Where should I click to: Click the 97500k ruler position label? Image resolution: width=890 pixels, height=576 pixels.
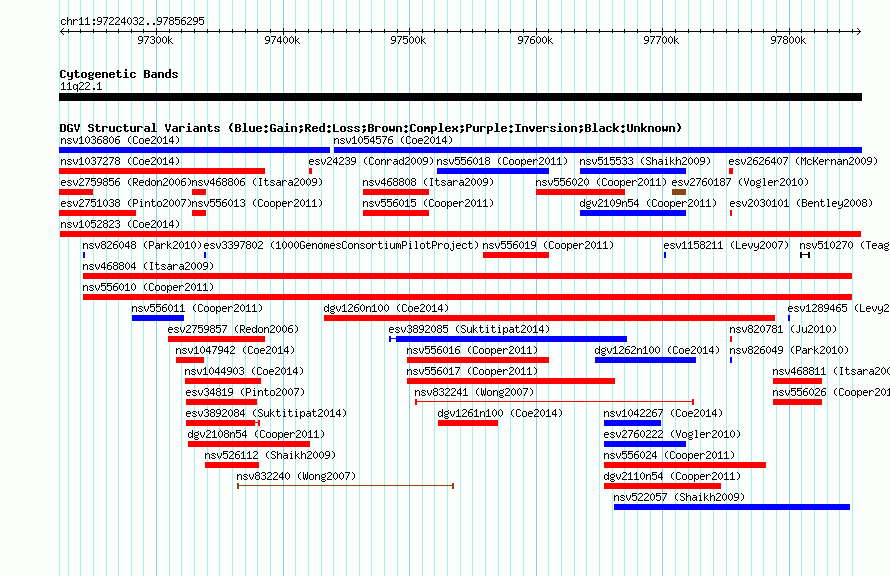coord(408,40)
